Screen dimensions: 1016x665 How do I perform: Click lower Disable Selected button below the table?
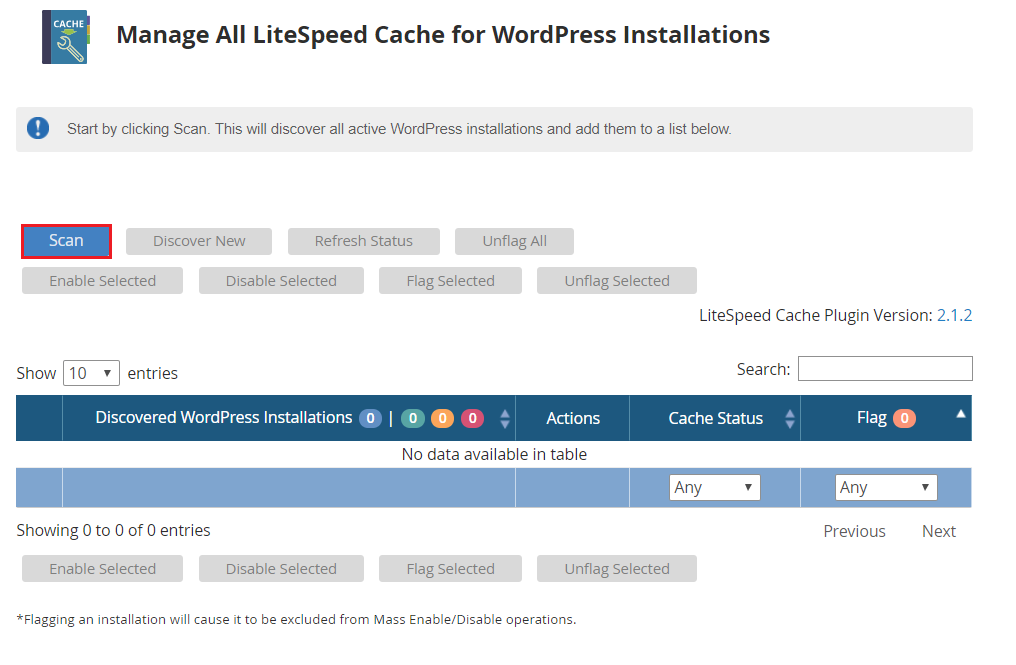281,568
